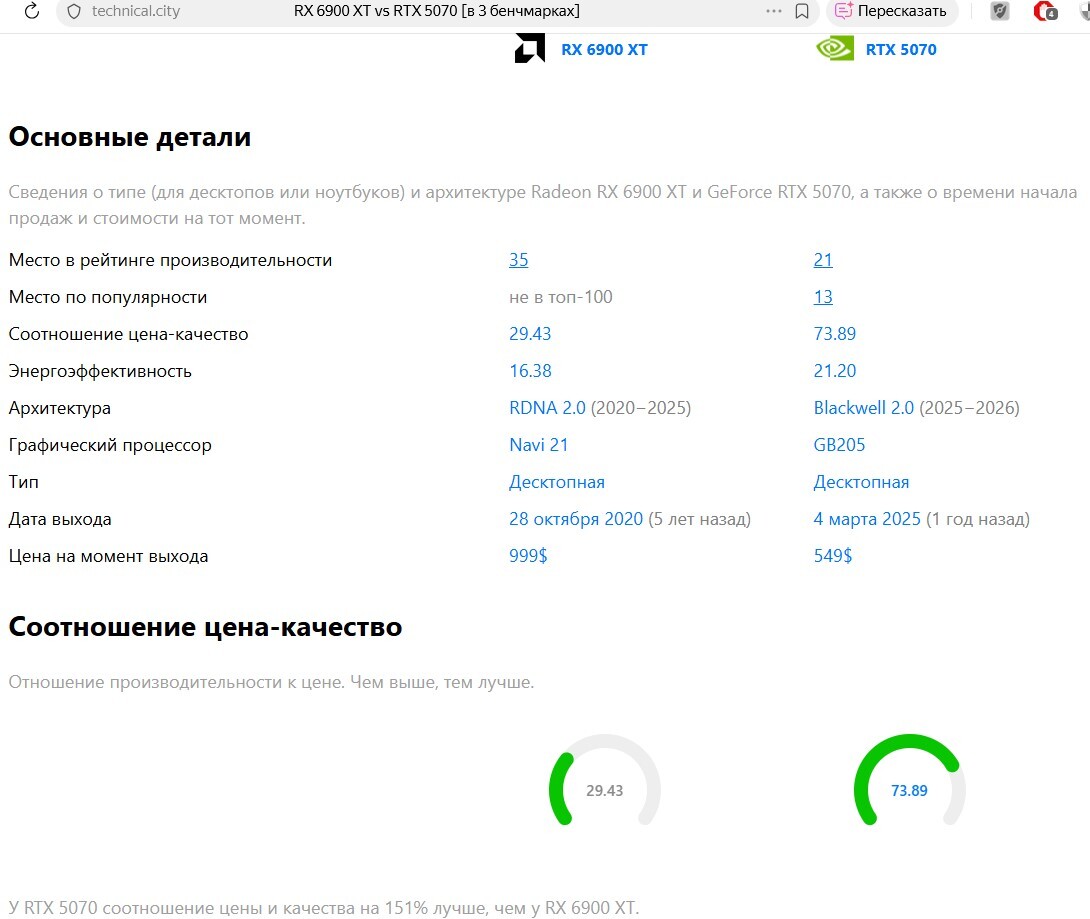Click the NVIDIA logo icon

pyautogui.click(x=835, y=49)
